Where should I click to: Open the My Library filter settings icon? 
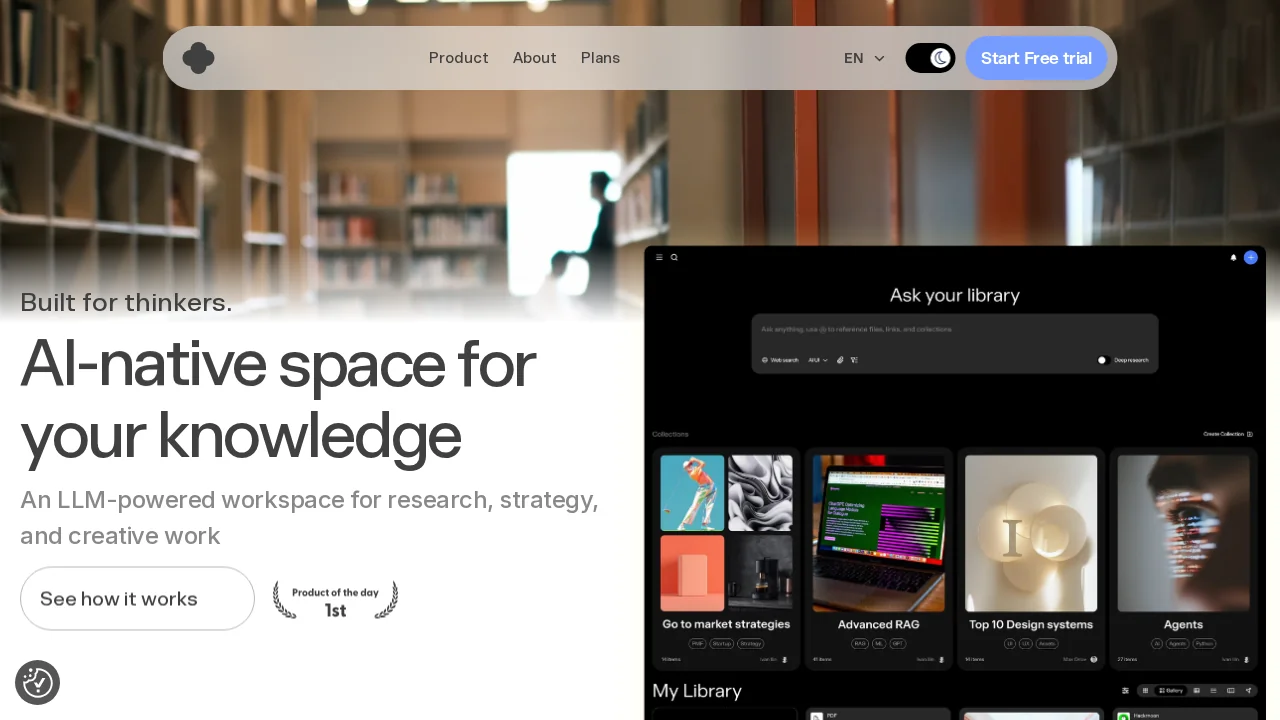point(1125,691)
